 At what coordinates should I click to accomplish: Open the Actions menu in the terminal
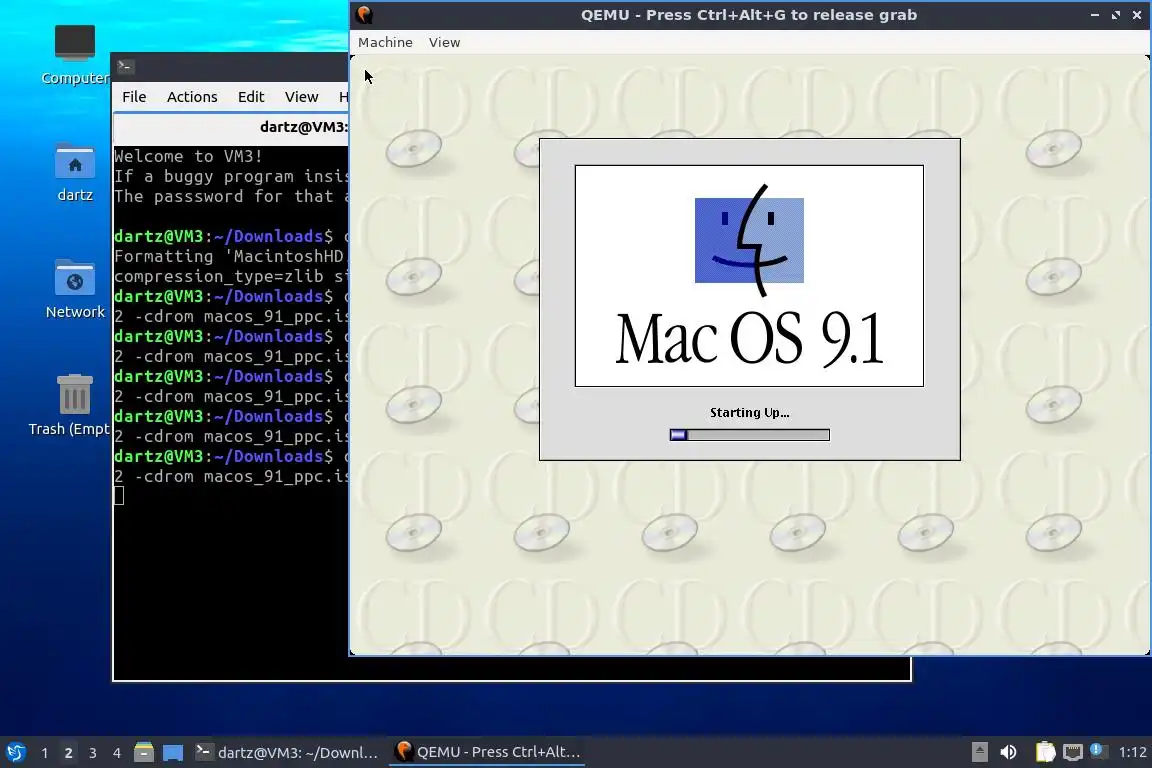pos(192,97)
